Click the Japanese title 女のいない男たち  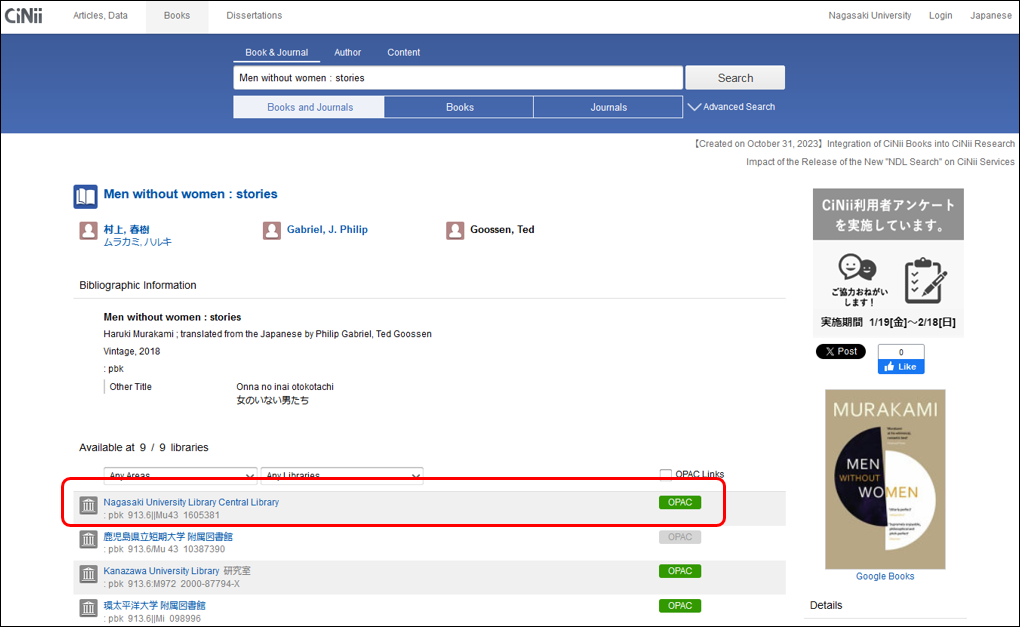pos(273,401)
